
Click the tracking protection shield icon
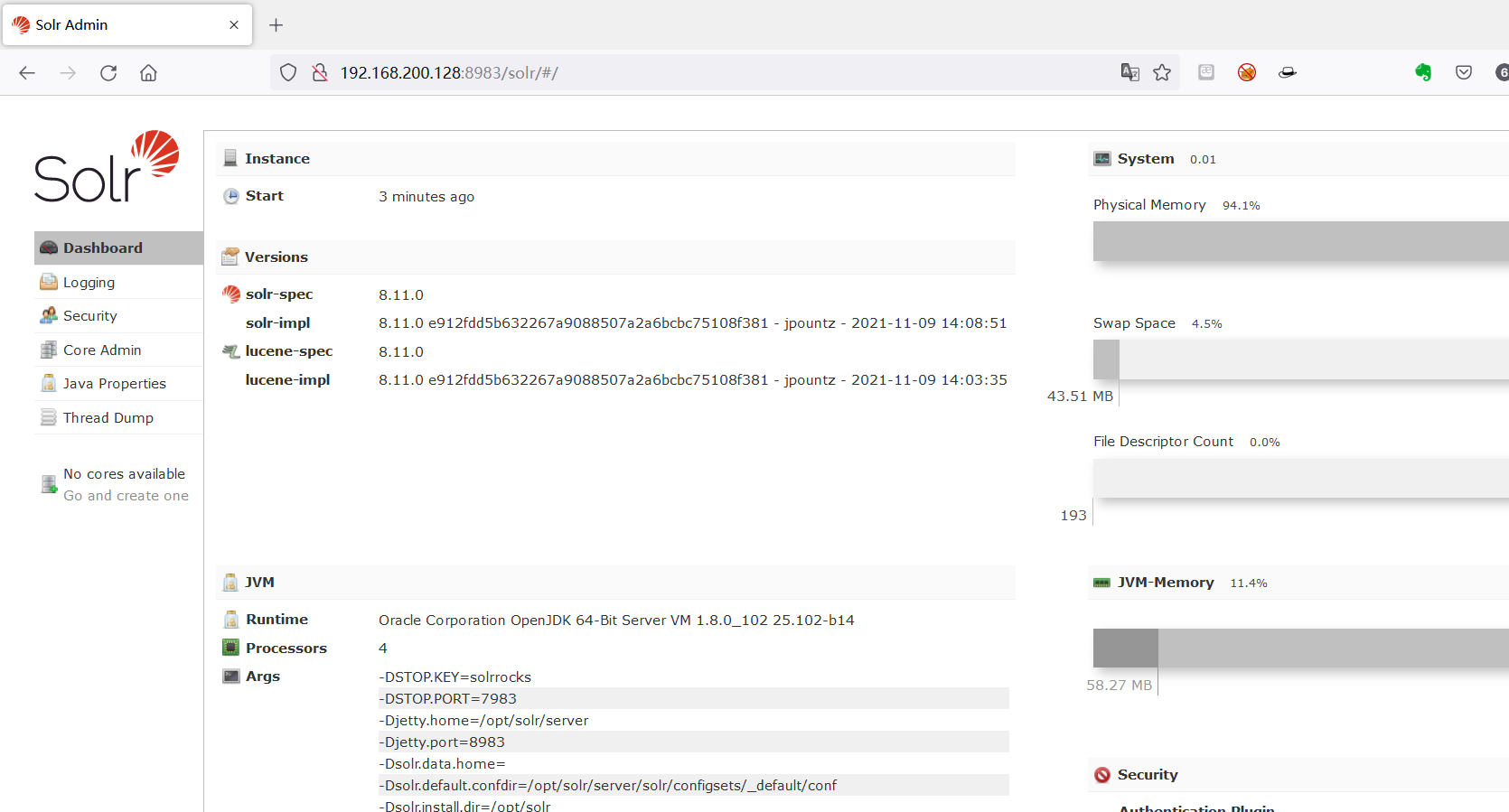[x=288, y=73]
